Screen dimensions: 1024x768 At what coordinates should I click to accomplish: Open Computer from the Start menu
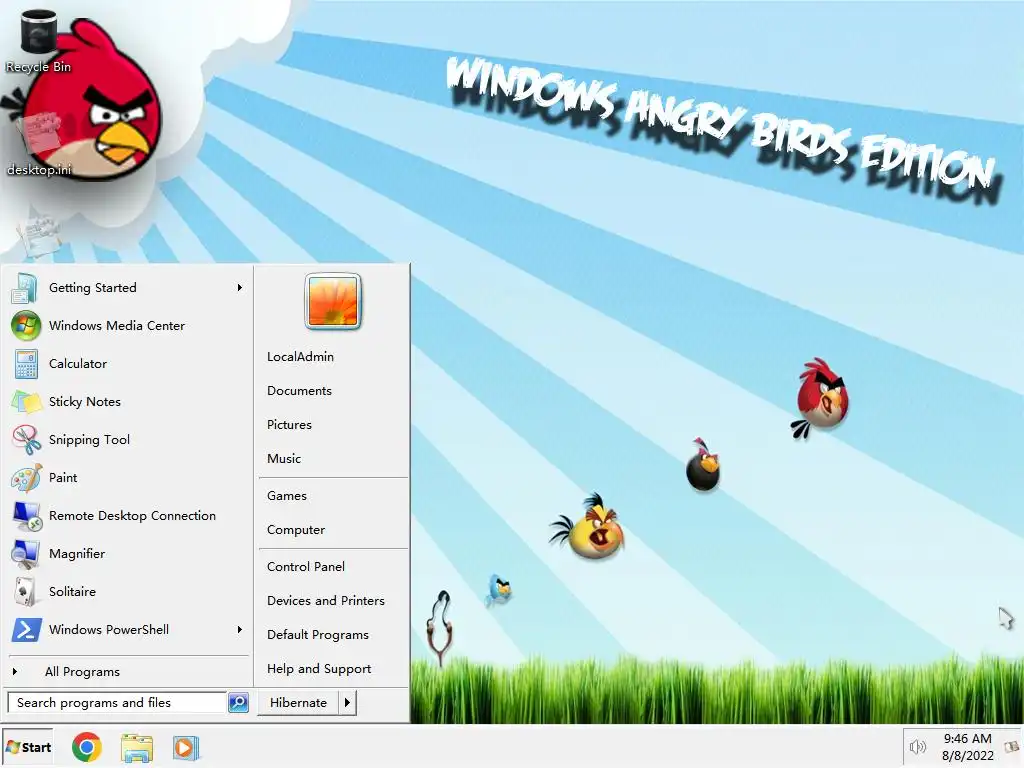[x=296, y=530]
